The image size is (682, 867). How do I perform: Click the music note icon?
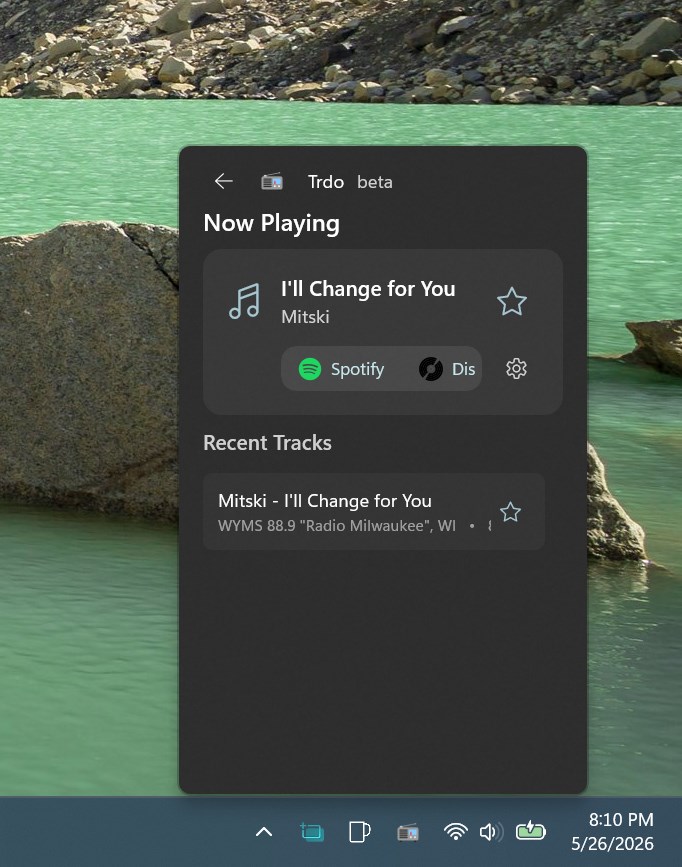point(244,301)
